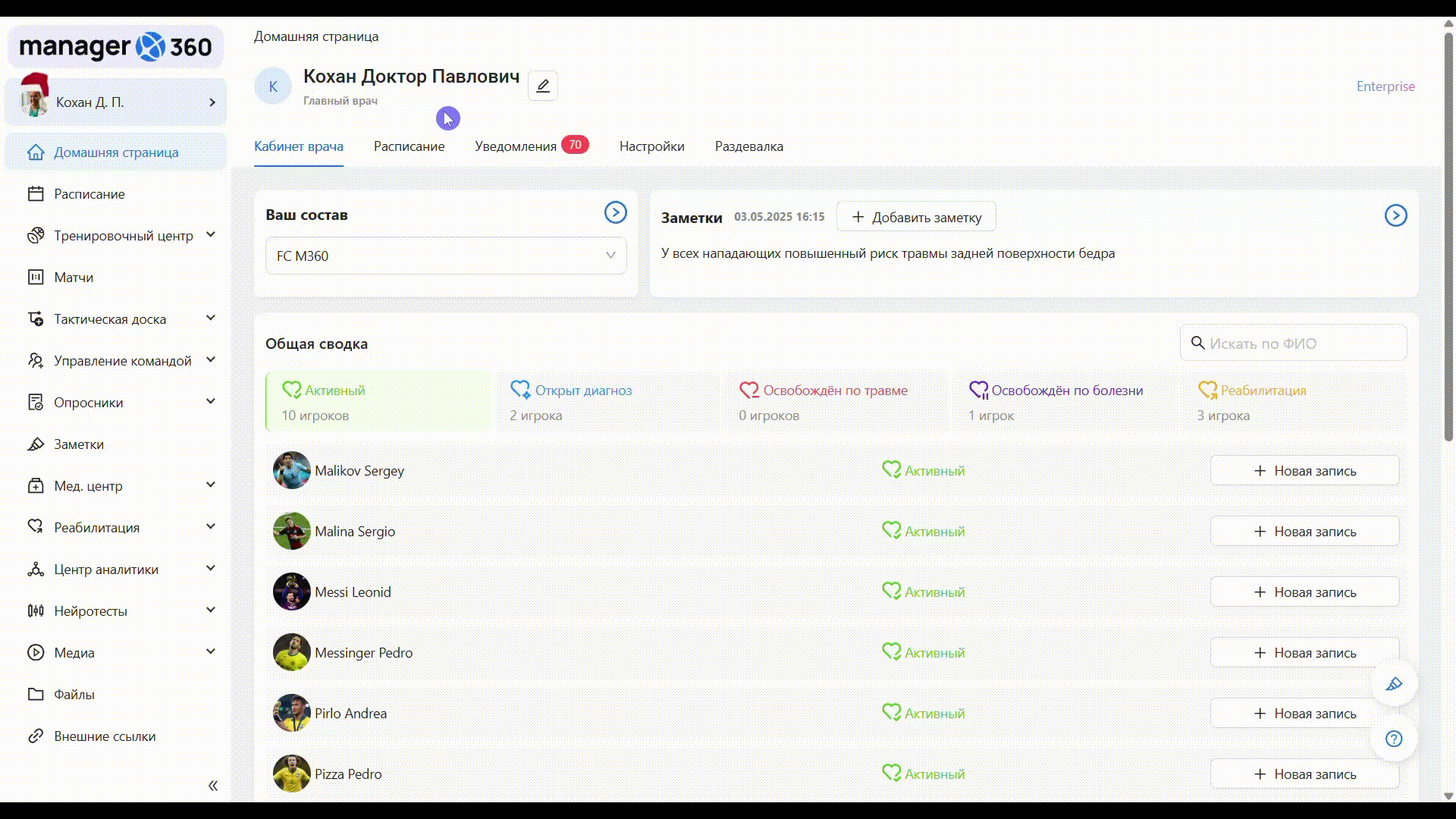Open Файлы folder in sidebar

tap(74, 695)
